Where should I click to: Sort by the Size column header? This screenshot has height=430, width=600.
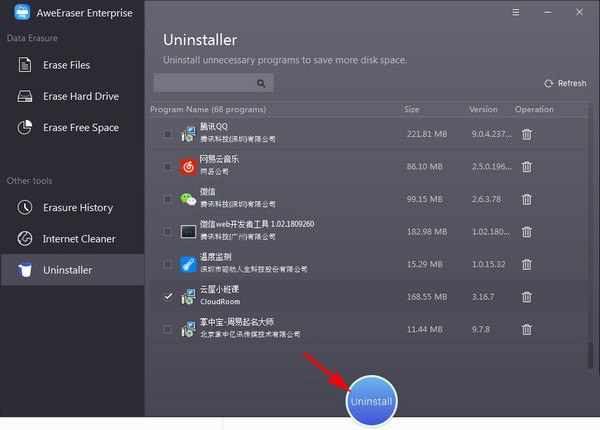click(x=411, y=109)
